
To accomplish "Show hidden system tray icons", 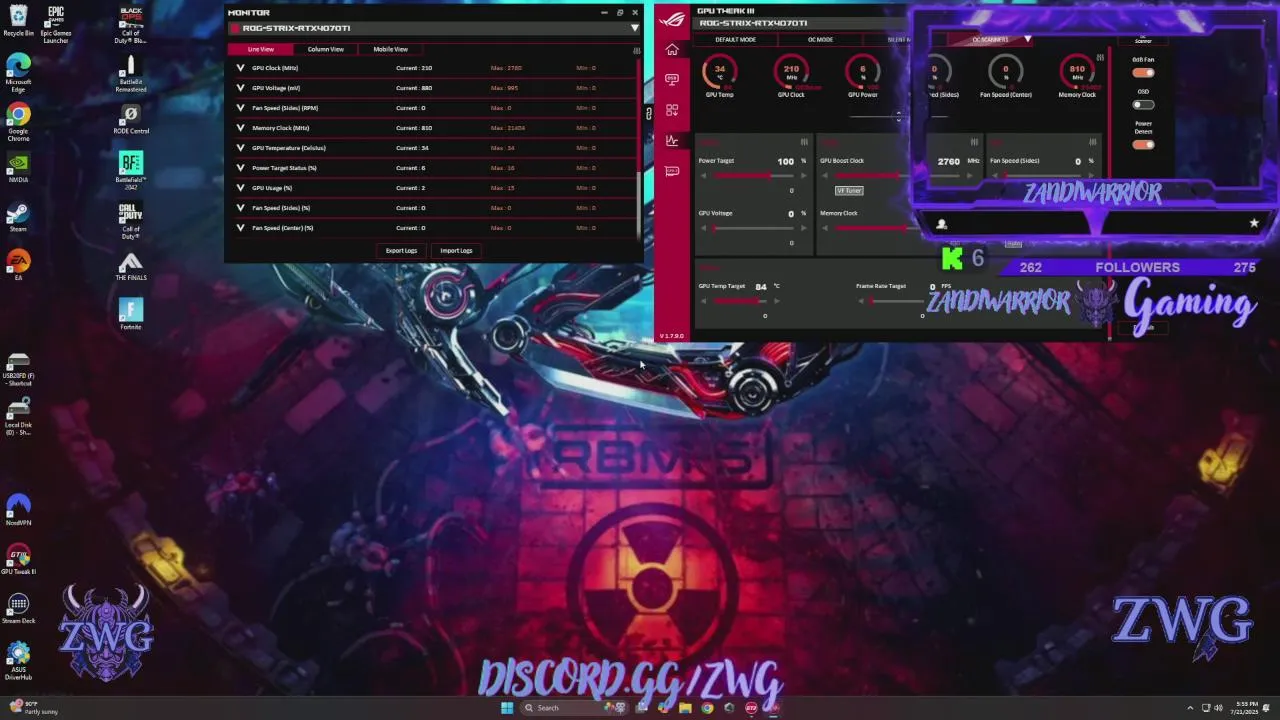I will click(1190, 708).
